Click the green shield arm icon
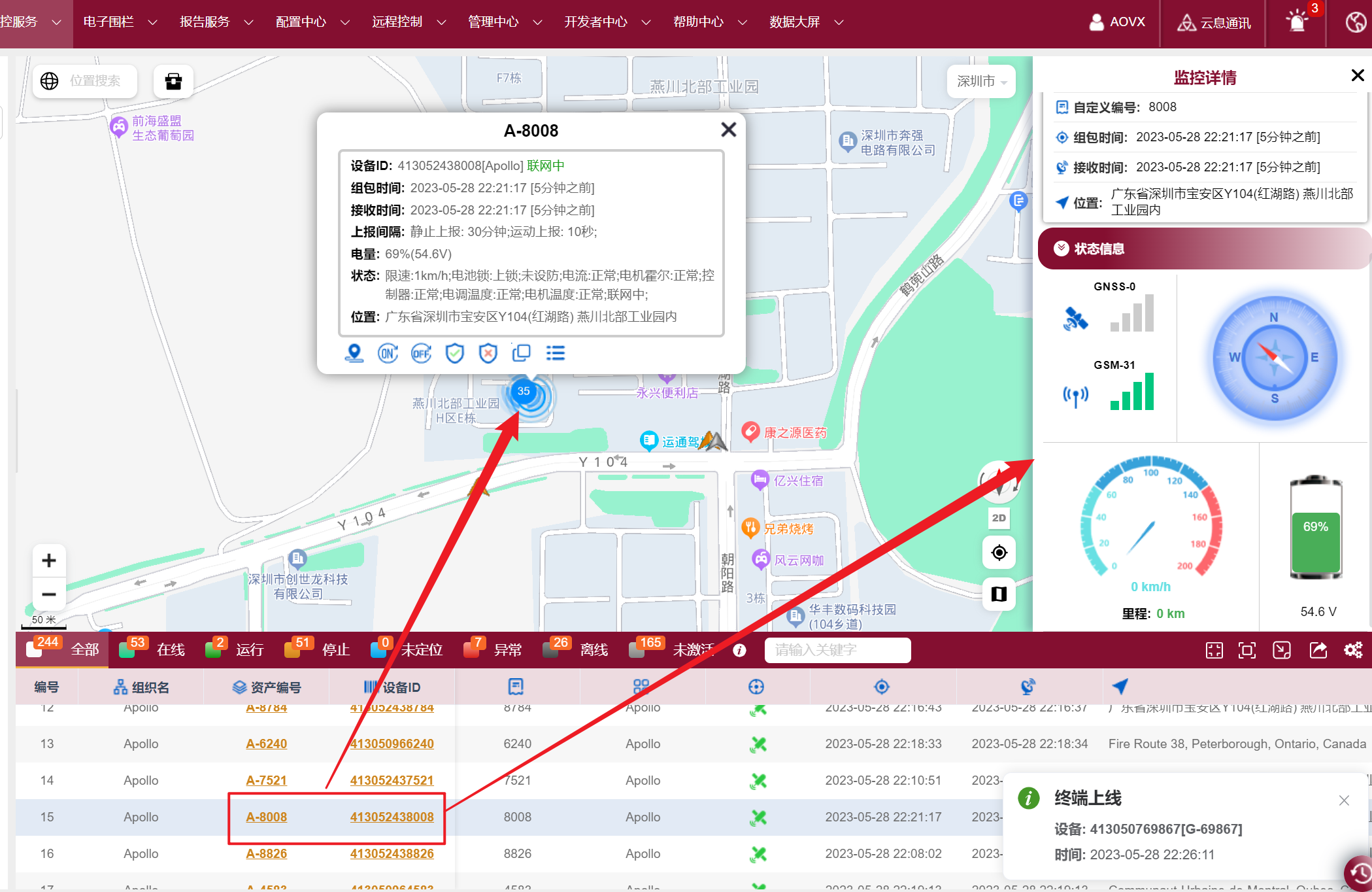 click(454, 354)
